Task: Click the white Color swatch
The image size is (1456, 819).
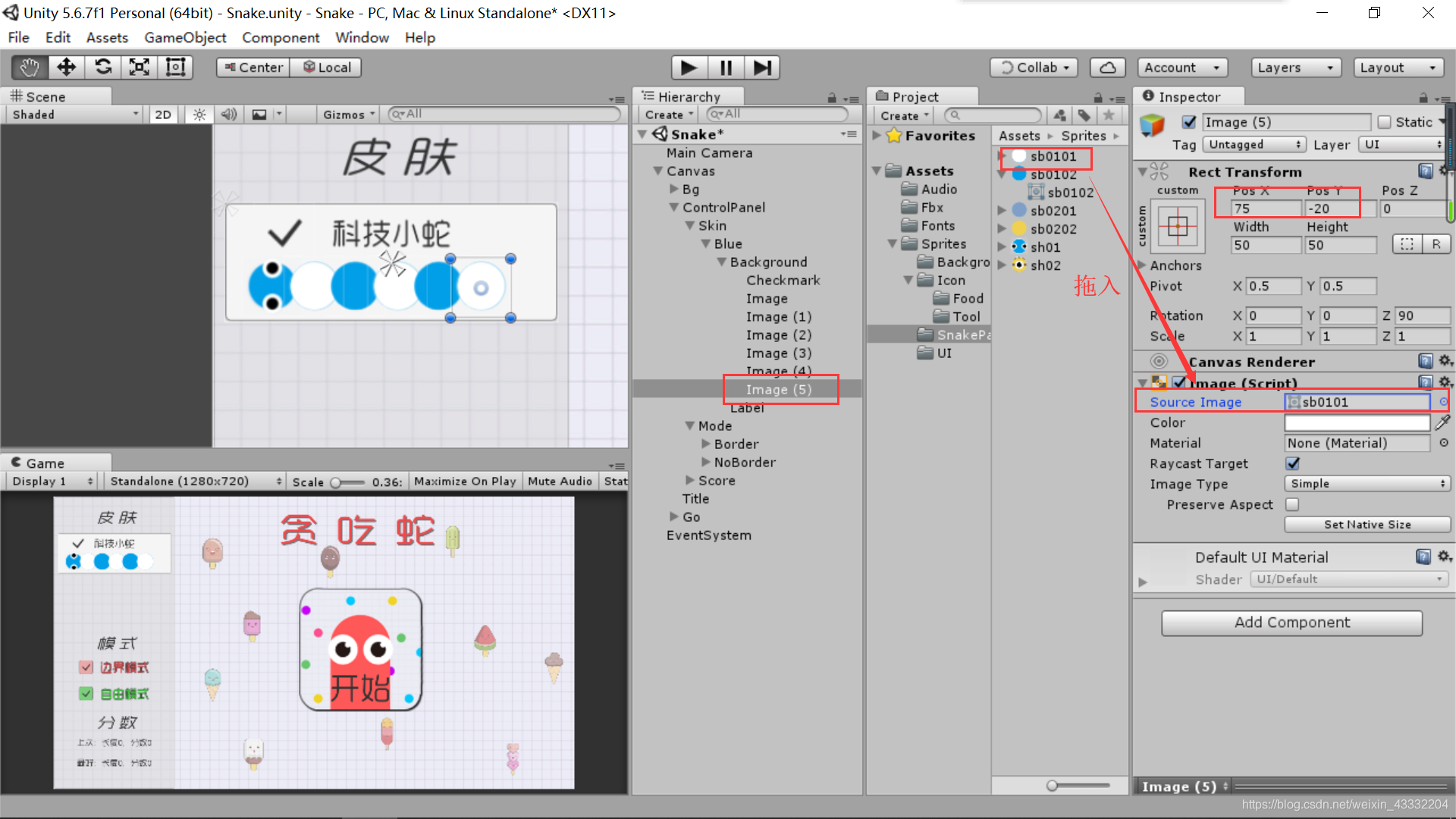Action: (1357, 422)
